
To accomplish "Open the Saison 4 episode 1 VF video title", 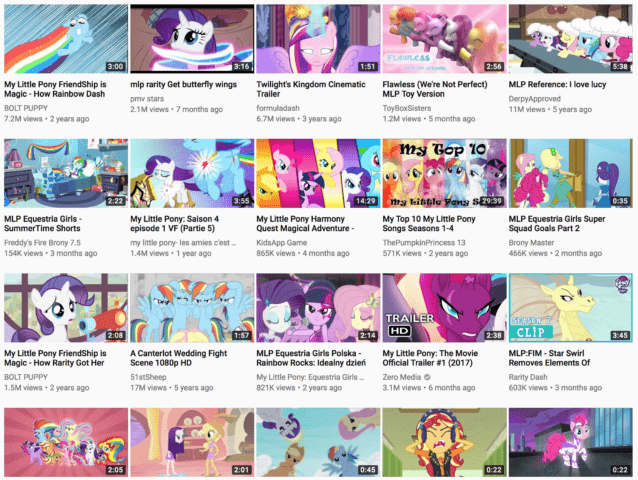I will (x=174, y=224).
